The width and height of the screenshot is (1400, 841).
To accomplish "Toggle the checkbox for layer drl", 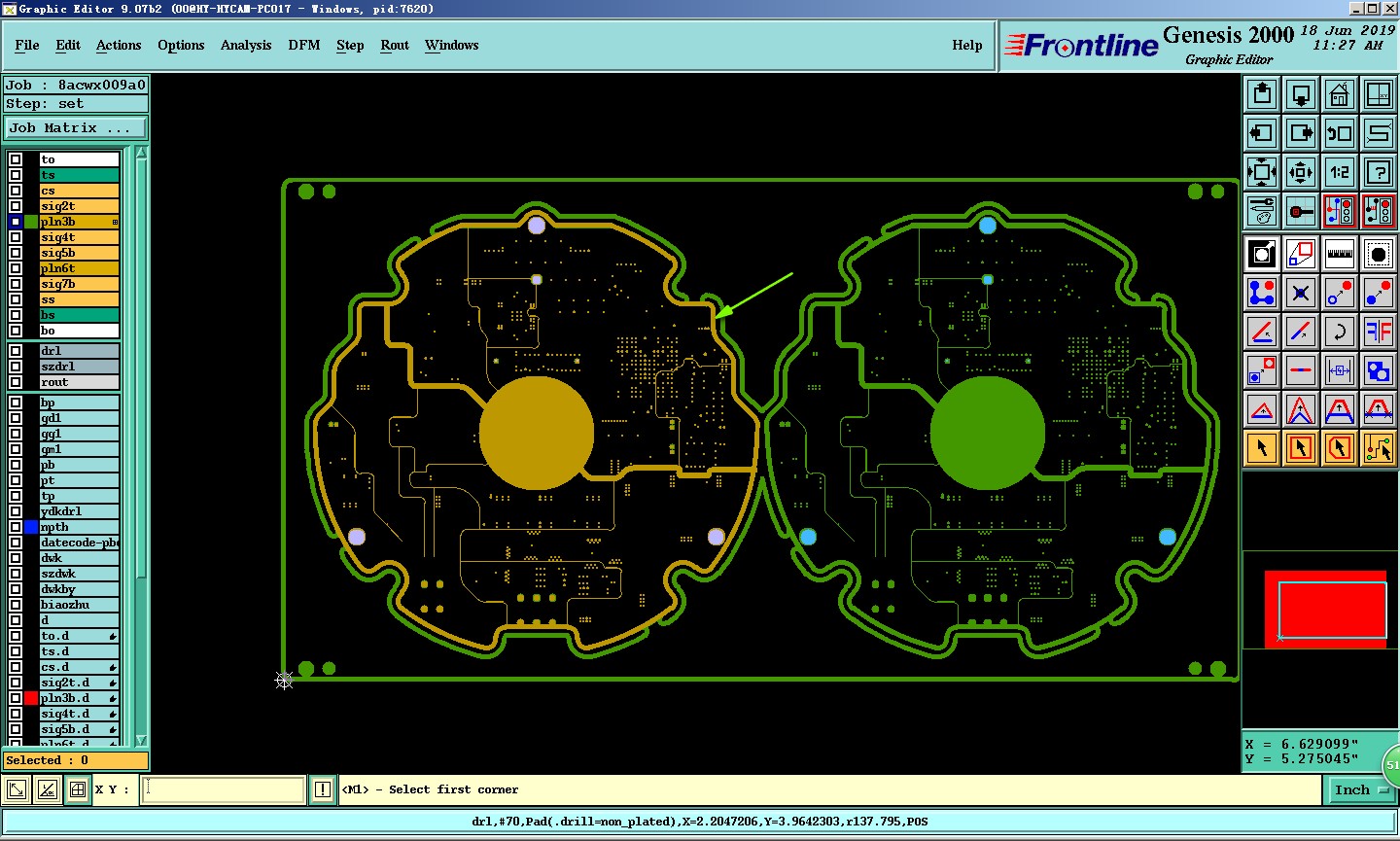I will [16, 351].
